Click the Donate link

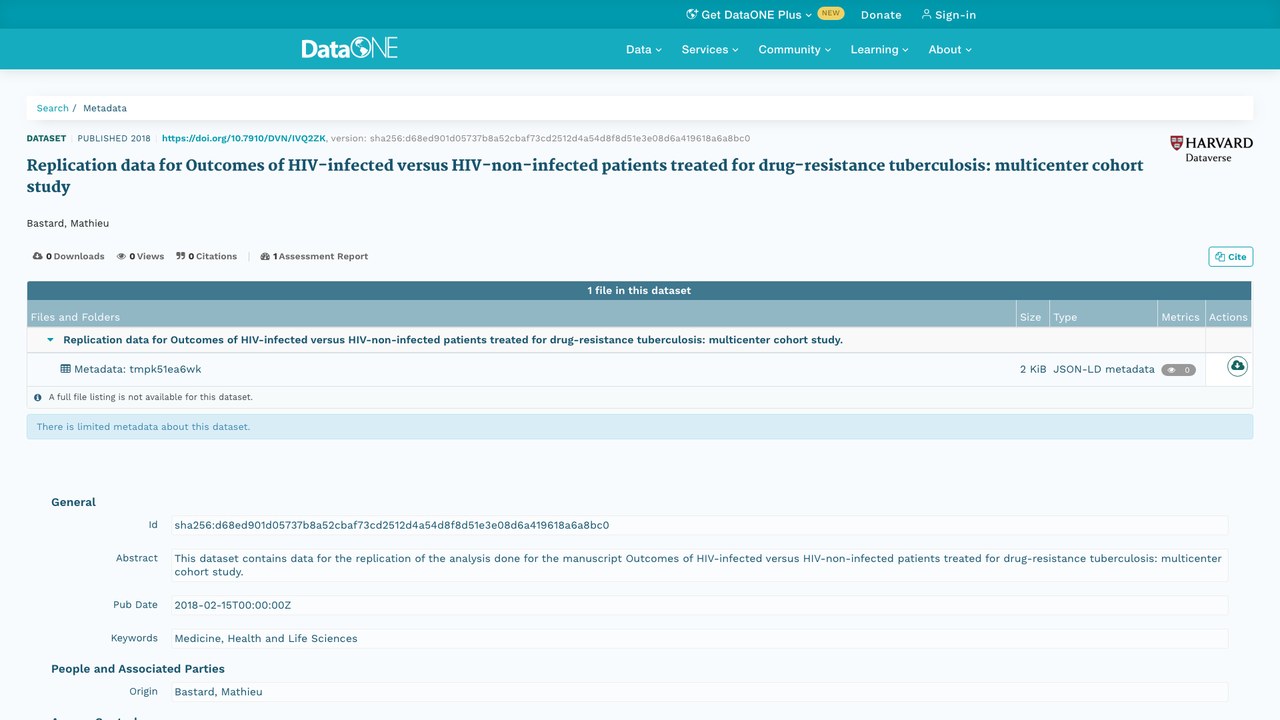coord(881,14)
